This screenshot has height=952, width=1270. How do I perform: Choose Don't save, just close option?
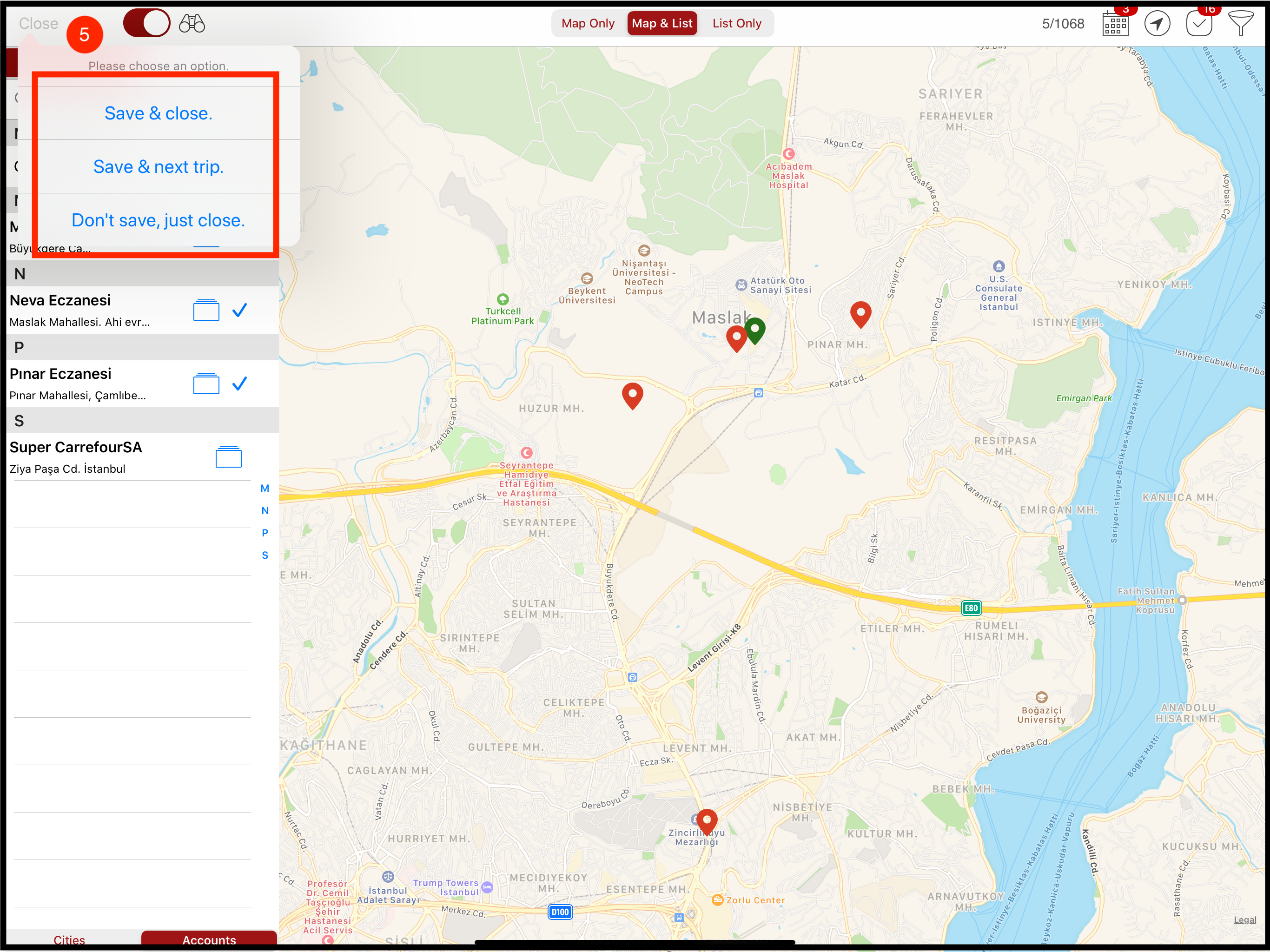tap(159, 219)
